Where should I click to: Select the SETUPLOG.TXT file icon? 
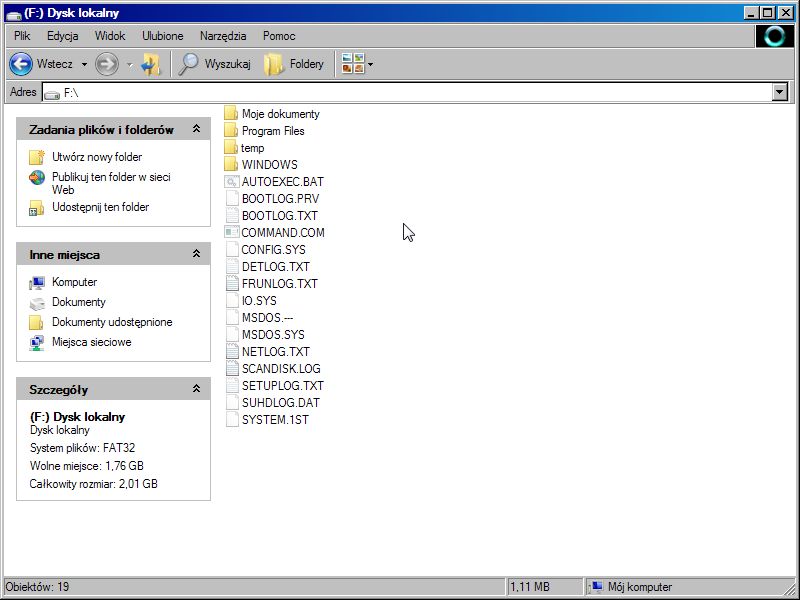click(232, 385)
